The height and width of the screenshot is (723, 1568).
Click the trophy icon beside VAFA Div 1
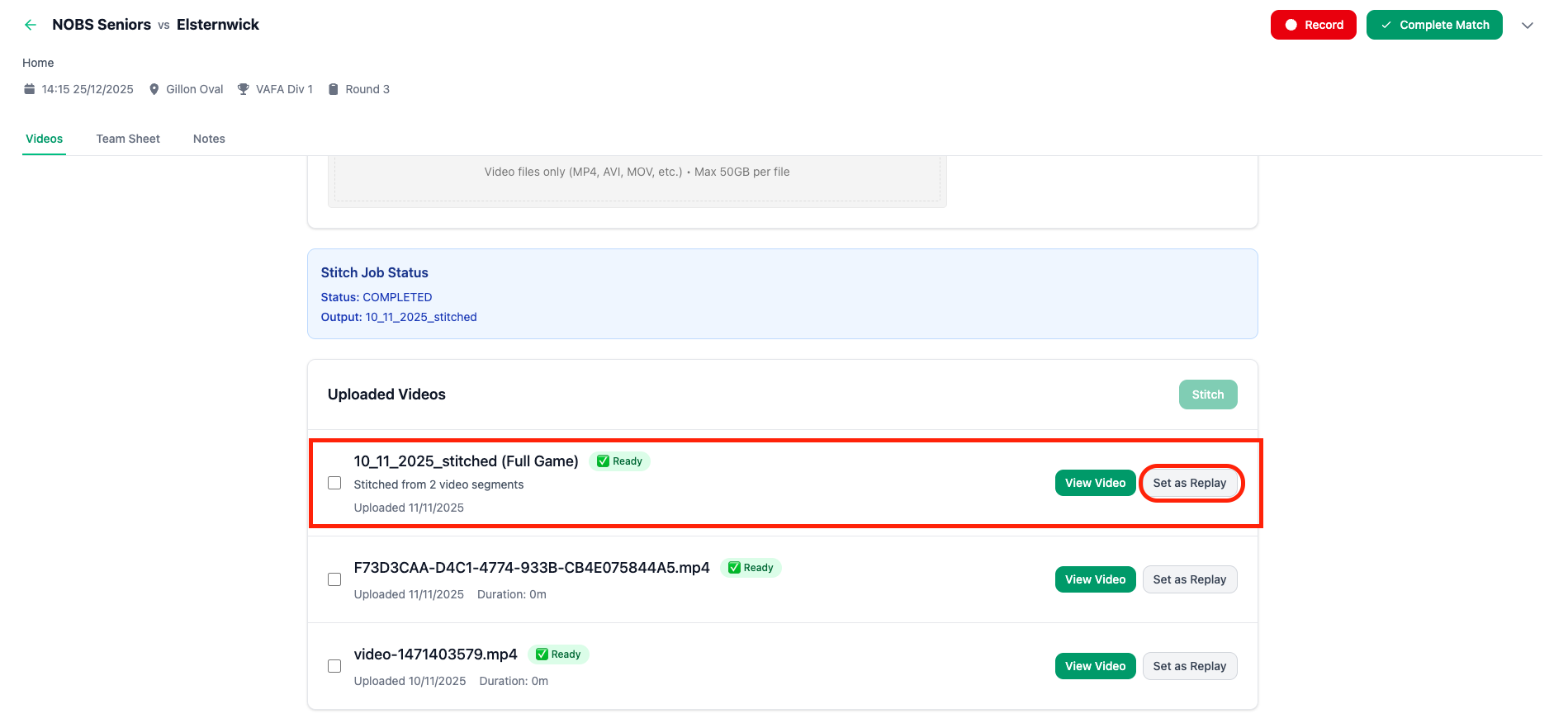pos(244,89)
